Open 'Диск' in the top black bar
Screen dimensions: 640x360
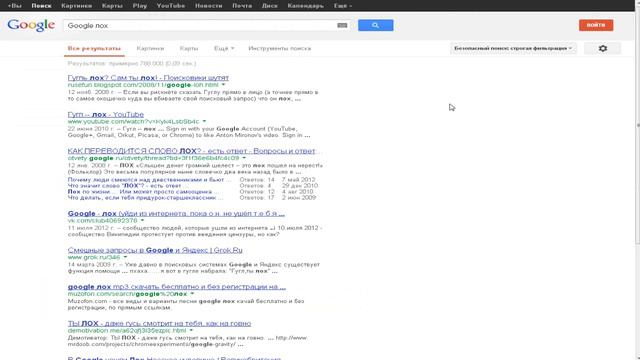point(269,6)
